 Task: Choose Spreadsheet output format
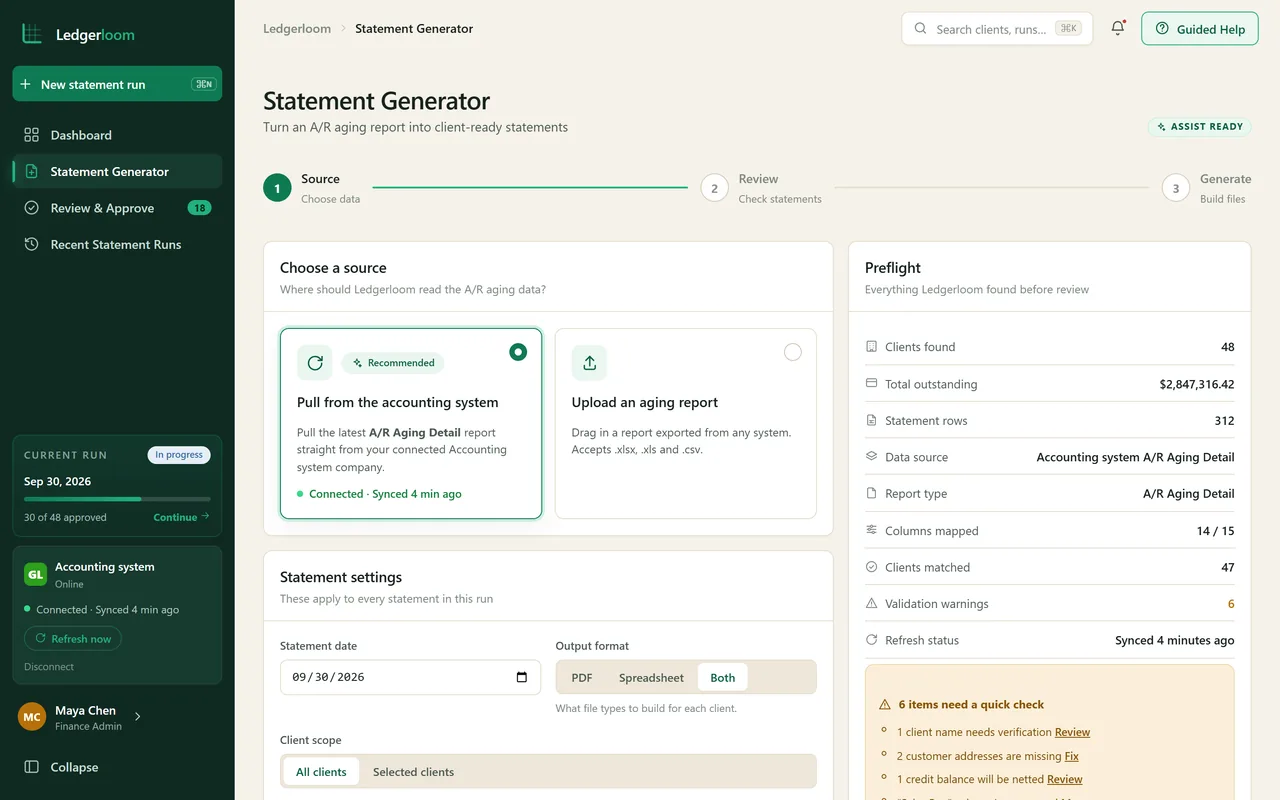(651, 677)
